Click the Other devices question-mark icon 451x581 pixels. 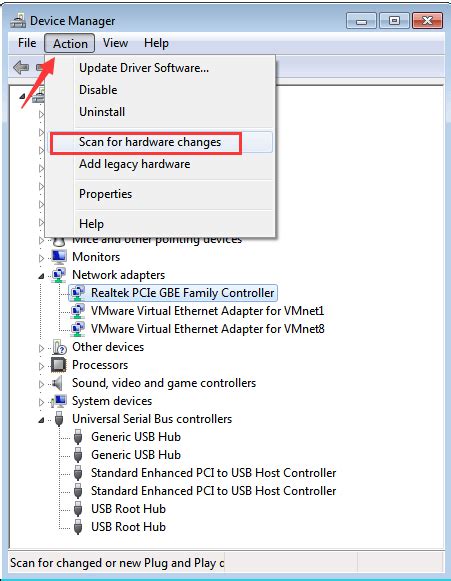59,347
